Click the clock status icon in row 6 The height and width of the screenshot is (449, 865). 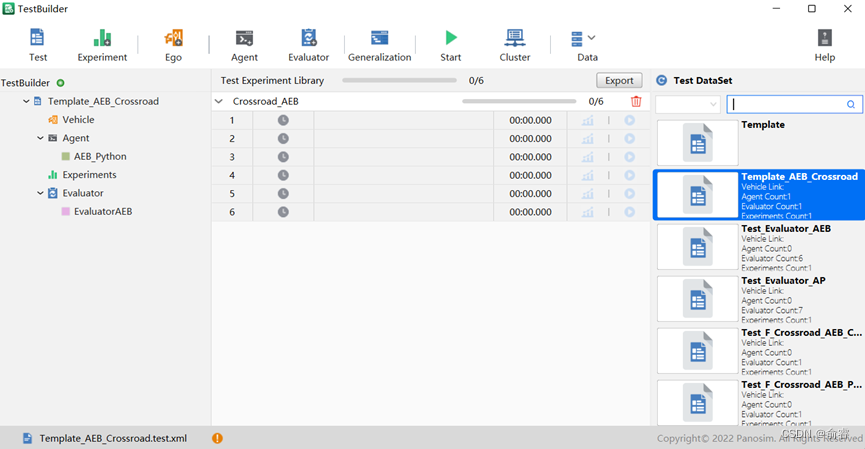(283, 212)
